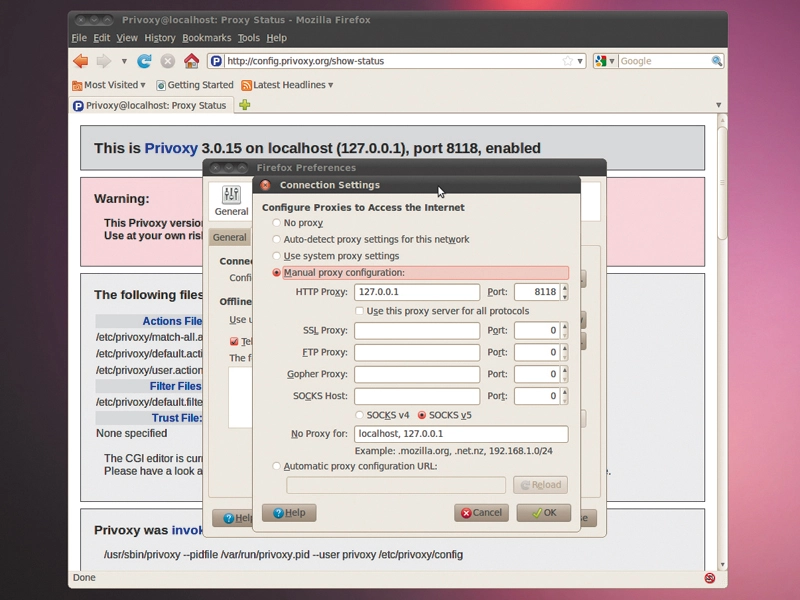Click the search magnifier icon in the Google box
800x600 pixels.
717,61
